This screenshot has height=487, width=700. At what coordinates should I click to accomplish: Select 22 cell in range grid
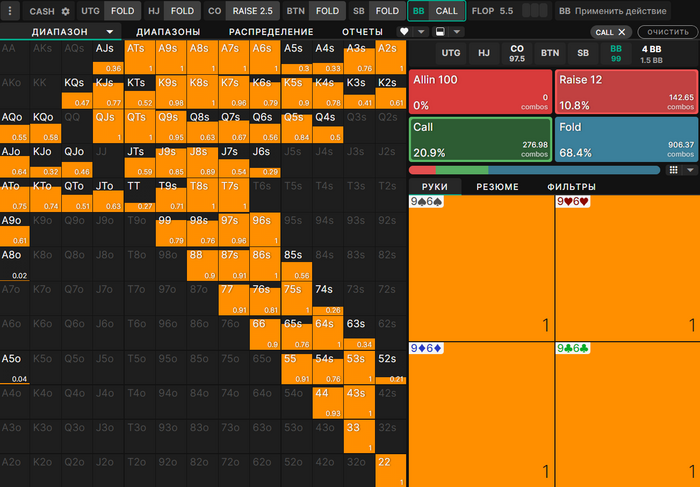[x=391, y=470]
